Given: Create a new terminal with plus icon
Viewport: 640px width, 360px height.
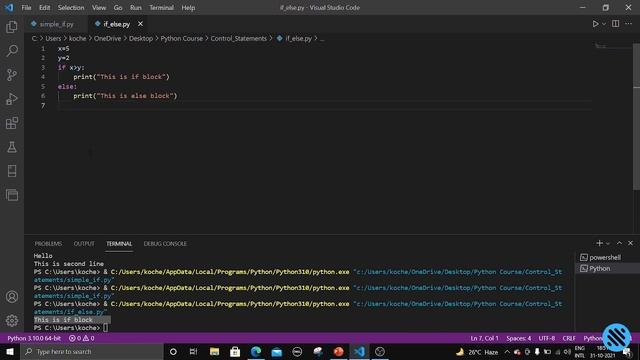Looking at the screenshot, I should 599,243.
